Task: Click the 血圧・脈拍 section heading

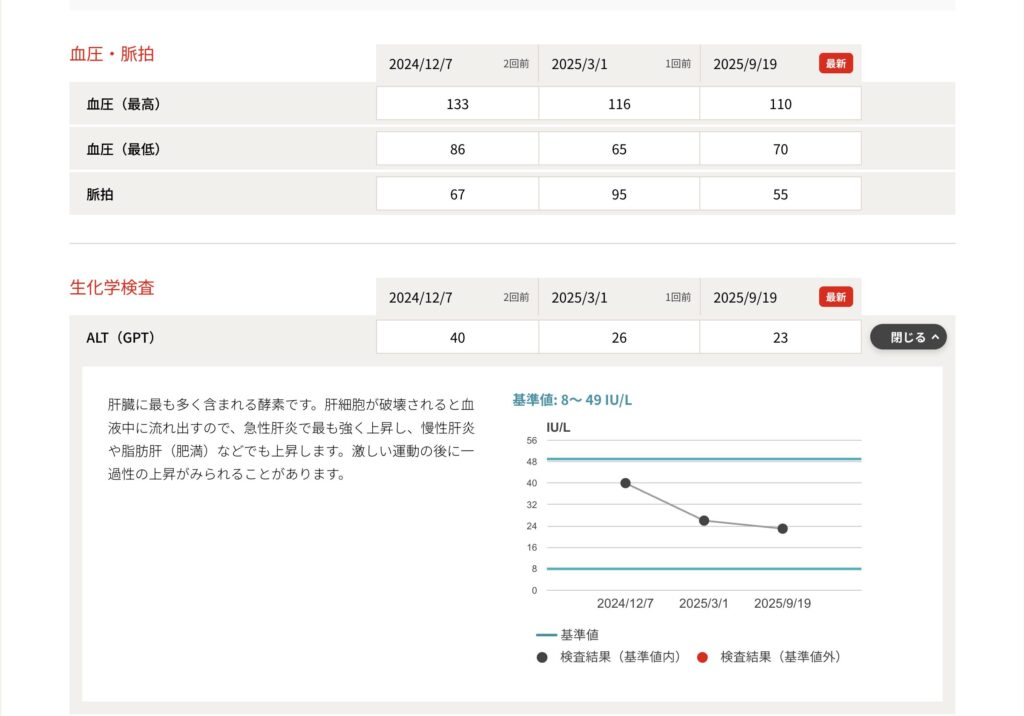Action: click(112, 54)
